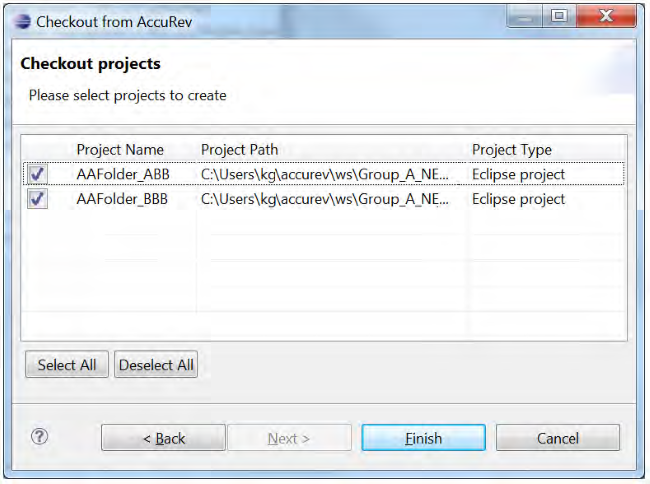Go back with the Back button
Image resolution: width=650 pixels, height=484 pixels.
[163, 438]
